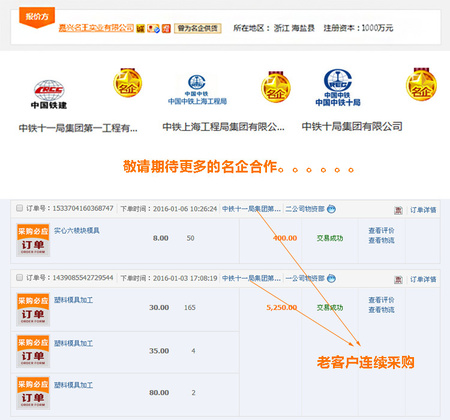Click 交易成功 status on the 400.00 order
Screen dimensions: 450x420
(x=330, y=238)
